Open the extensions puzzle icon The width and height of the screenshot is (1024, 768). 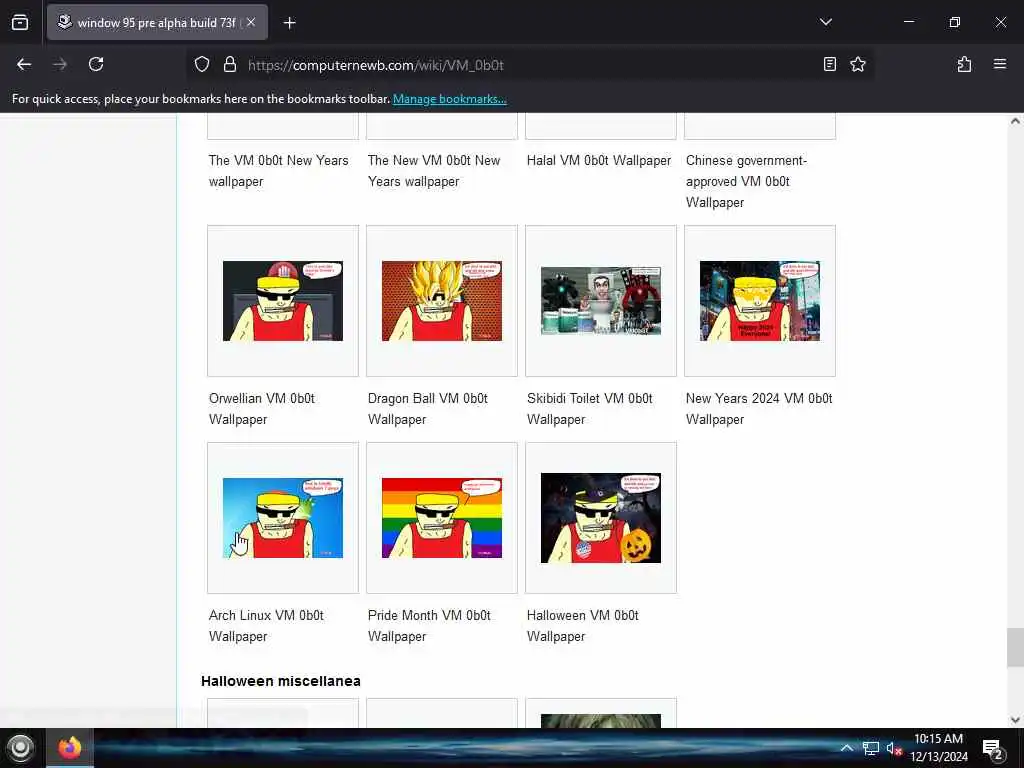coord(964,64)
